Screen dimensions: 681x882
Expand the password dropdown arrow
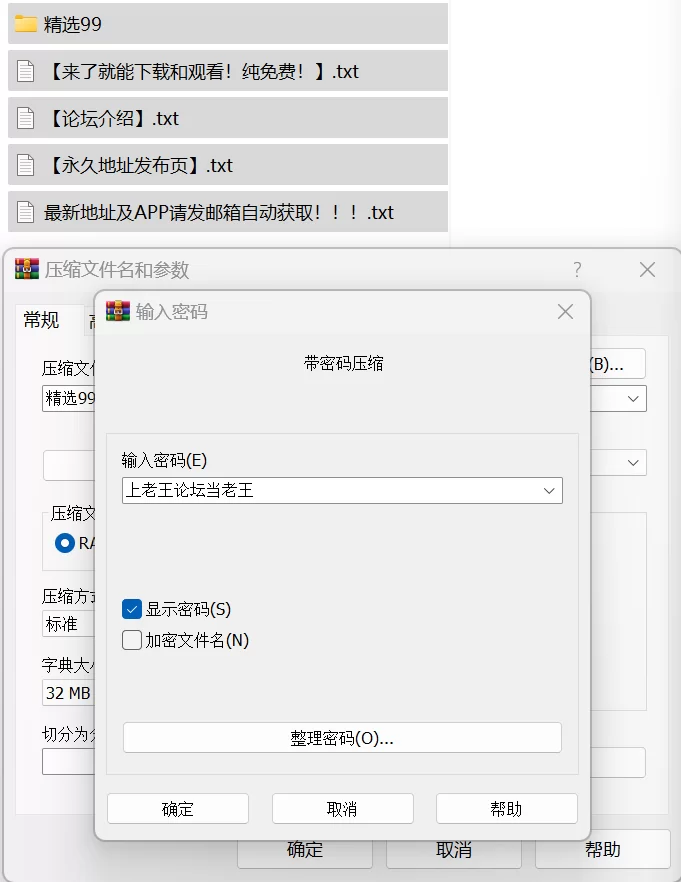click(549, 490)
